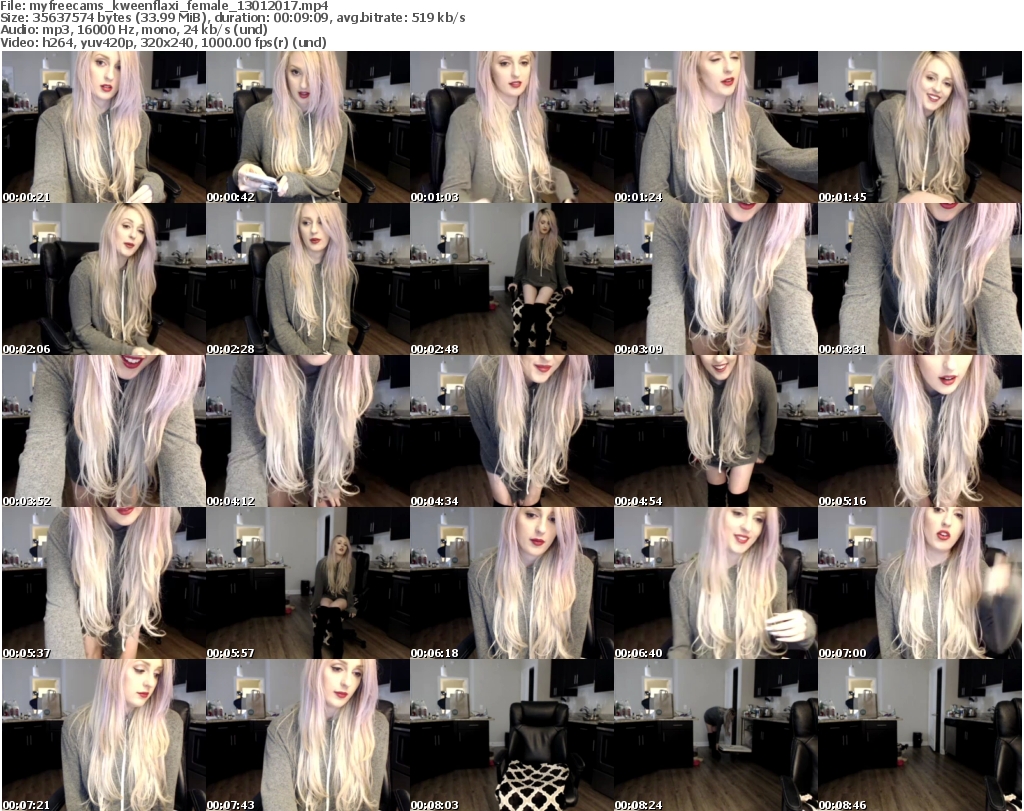
Task: View the frame stamped 00:07:43
Action: [308, 735]
